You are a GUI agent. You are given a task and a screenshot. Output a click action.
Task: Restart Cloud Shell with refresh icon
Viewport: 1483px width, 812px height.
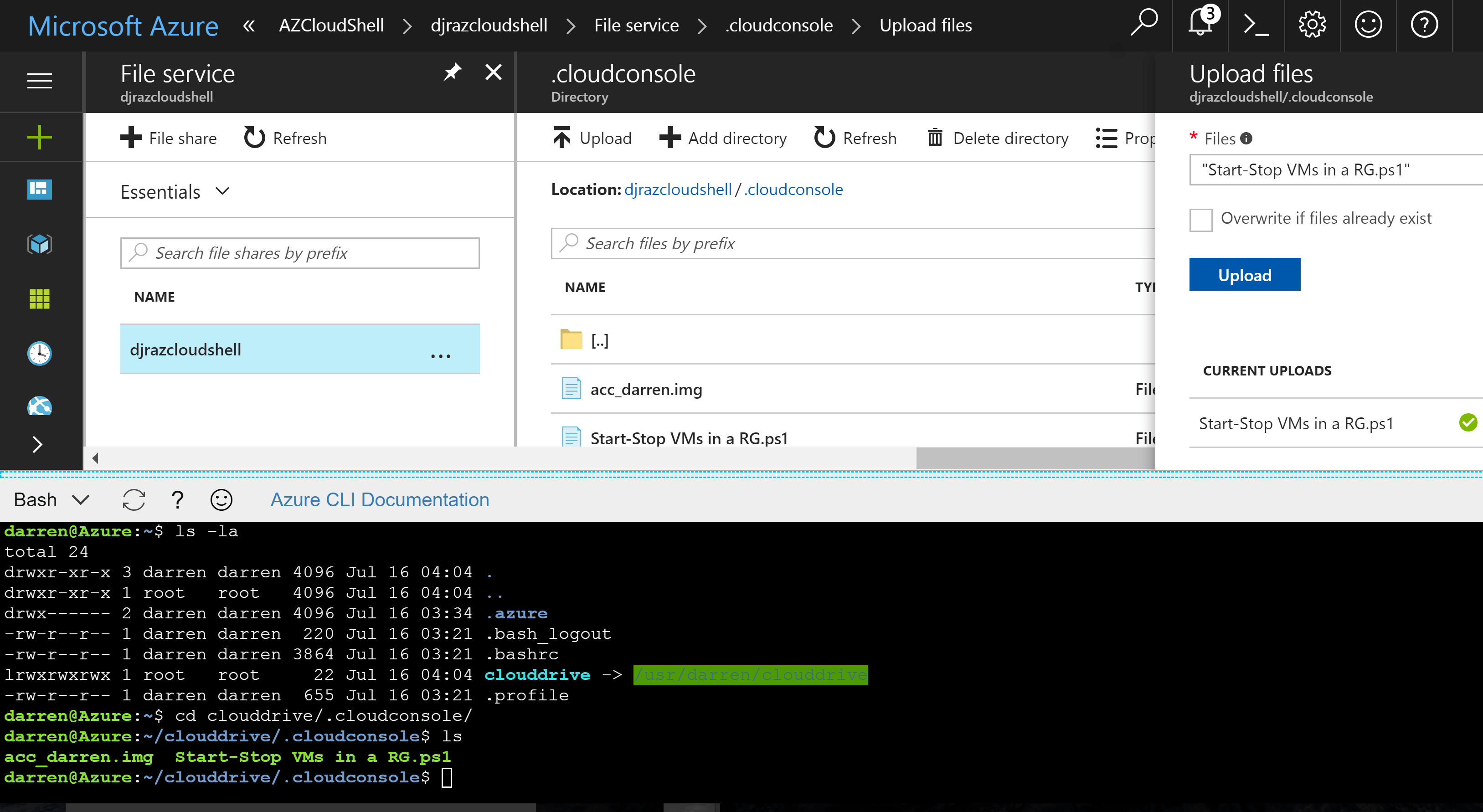(x=134, y=499)
